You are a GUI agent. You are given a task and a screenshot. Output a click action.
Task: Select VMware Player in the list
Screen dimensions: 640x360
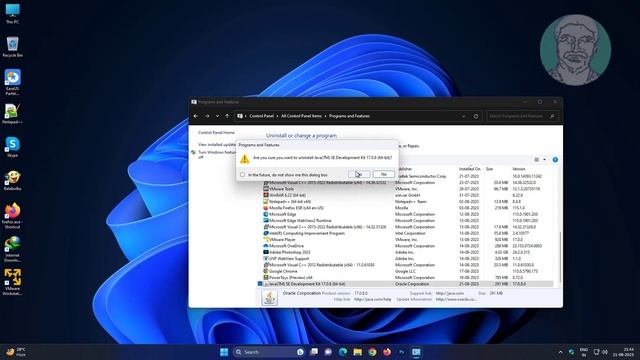[408, 240]
